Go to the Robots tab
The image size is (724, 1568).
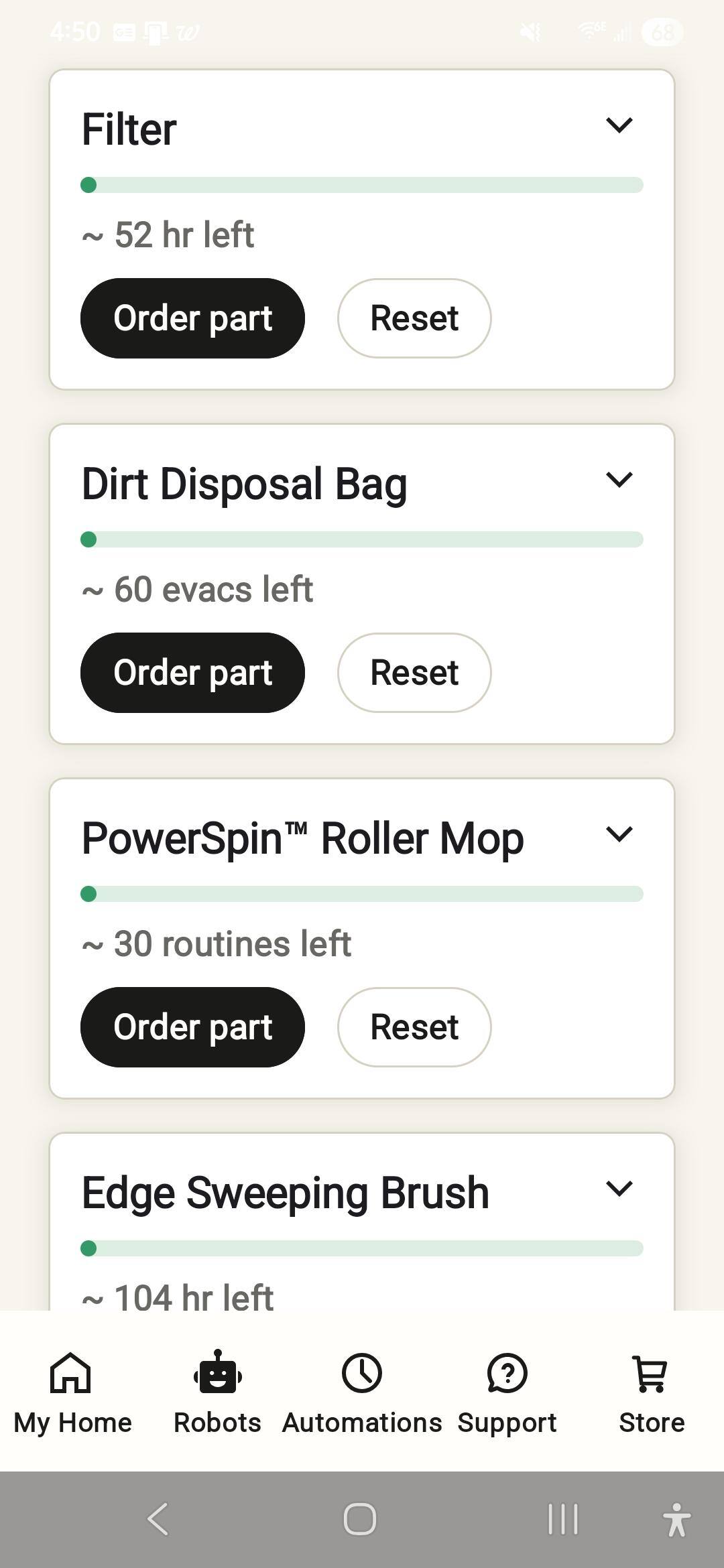point(217,1392)
